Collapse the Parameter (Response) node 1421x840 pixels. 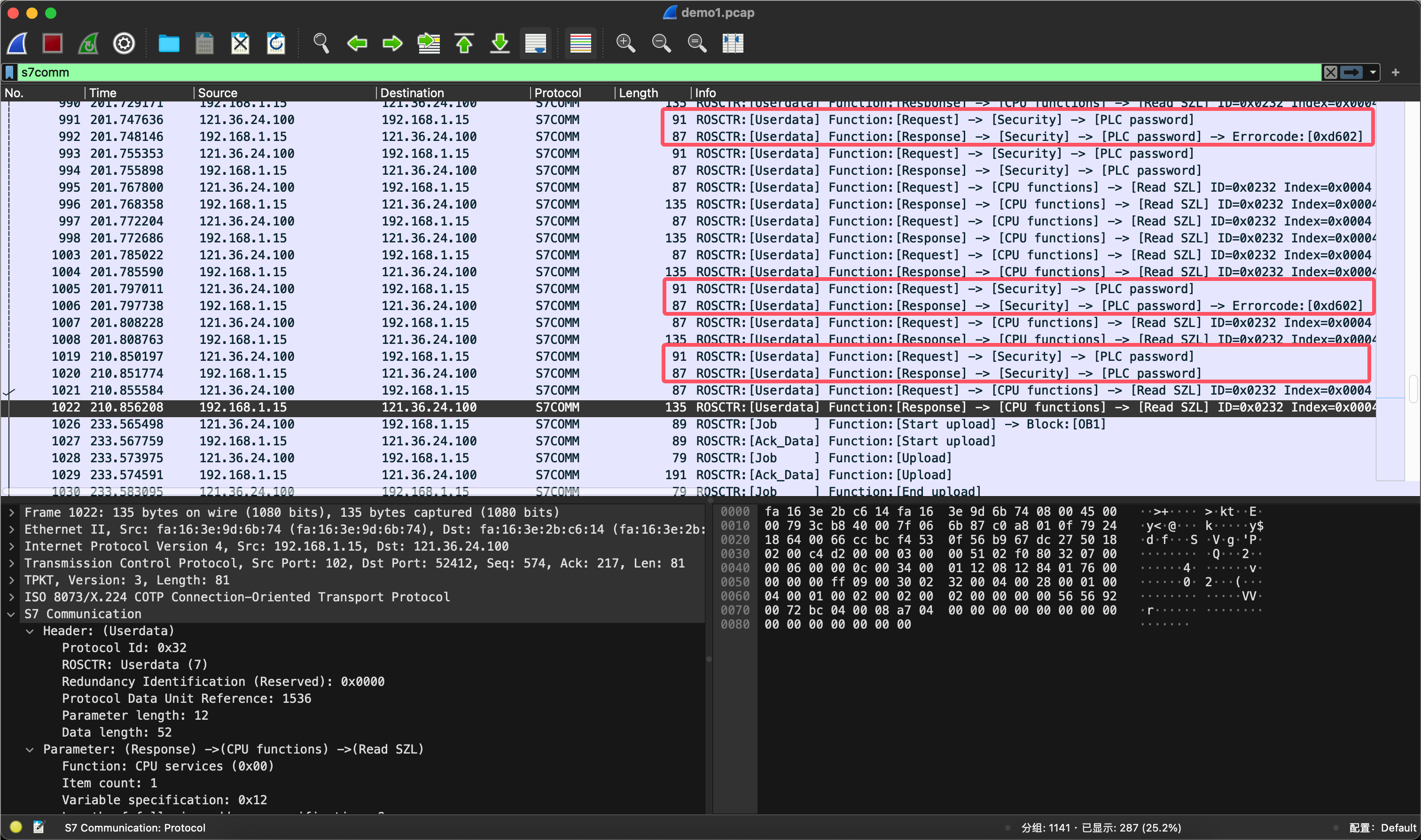(x=30, y=749)
